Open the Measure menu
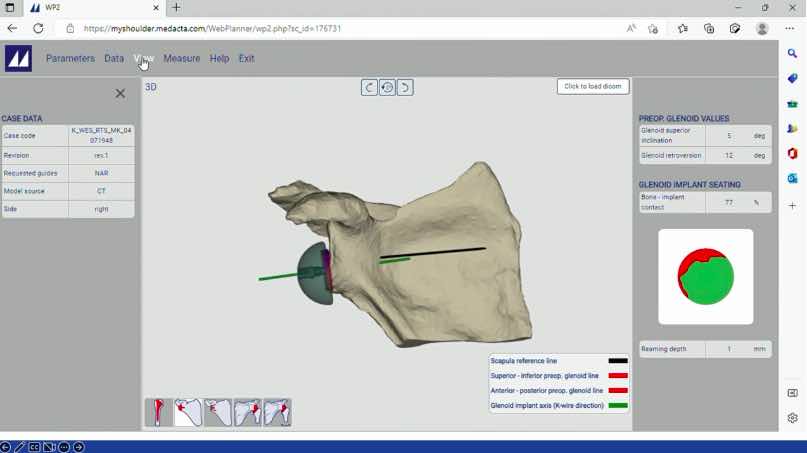807x453 pixels. tap(181, 59)
